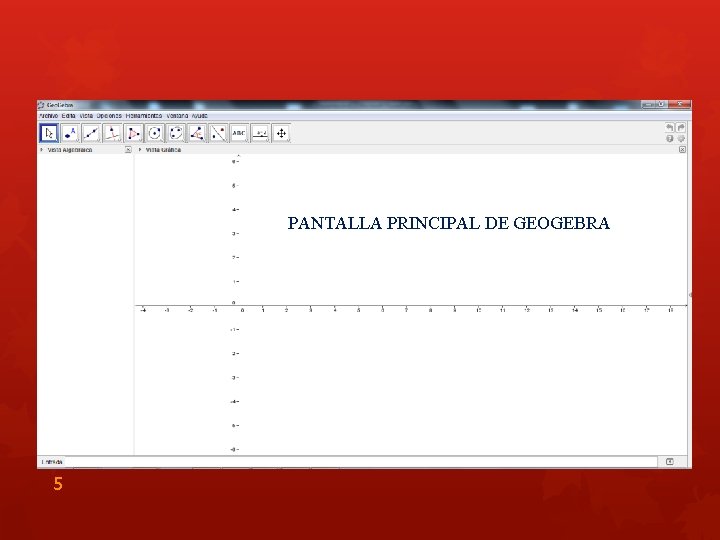This screenshot has width=720, height=540.
Task: Select the Perpendicular Line tool
Action: pos(112,133)
